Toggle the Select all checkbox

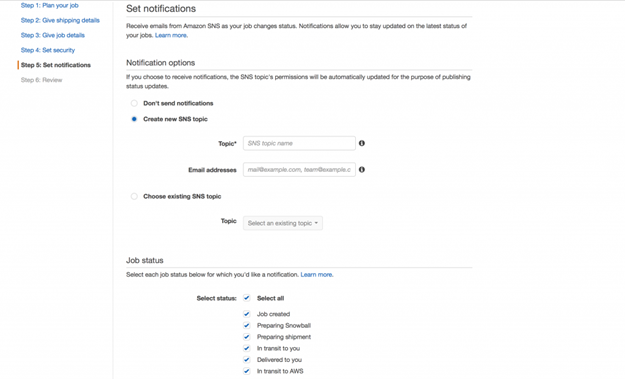click(247, 298)
